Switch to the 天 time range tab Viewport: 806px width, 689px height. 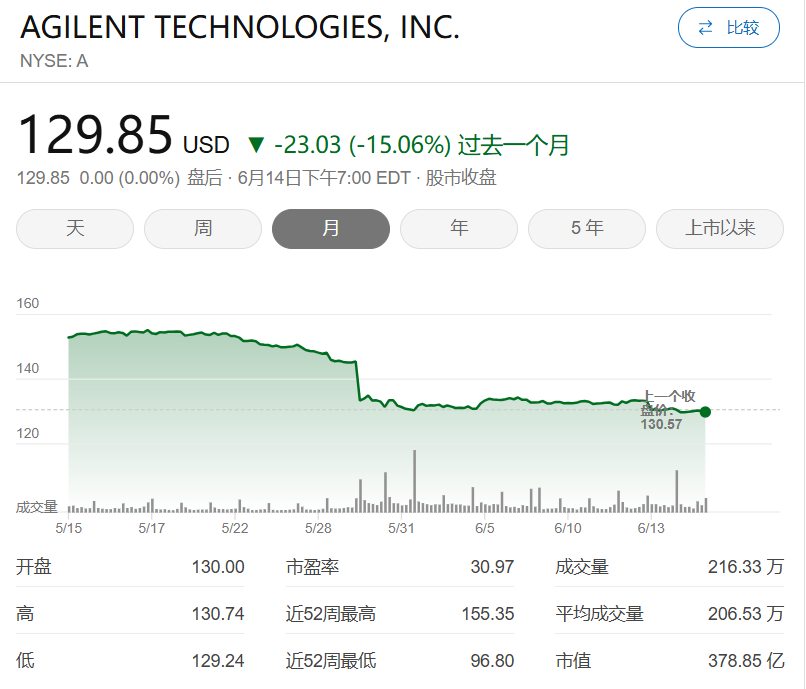pos(75,228)
